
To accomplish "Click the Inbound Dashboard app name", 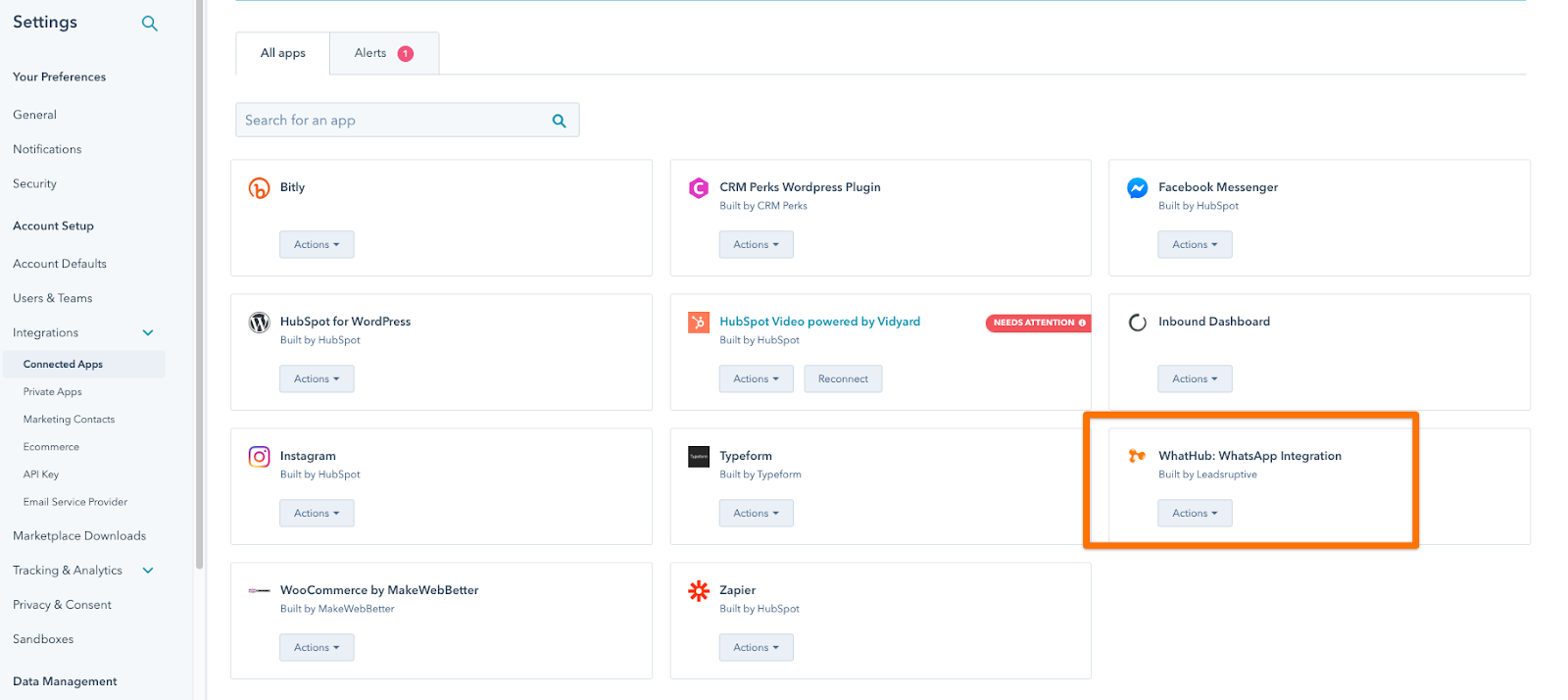I will tap(1214, 322).
